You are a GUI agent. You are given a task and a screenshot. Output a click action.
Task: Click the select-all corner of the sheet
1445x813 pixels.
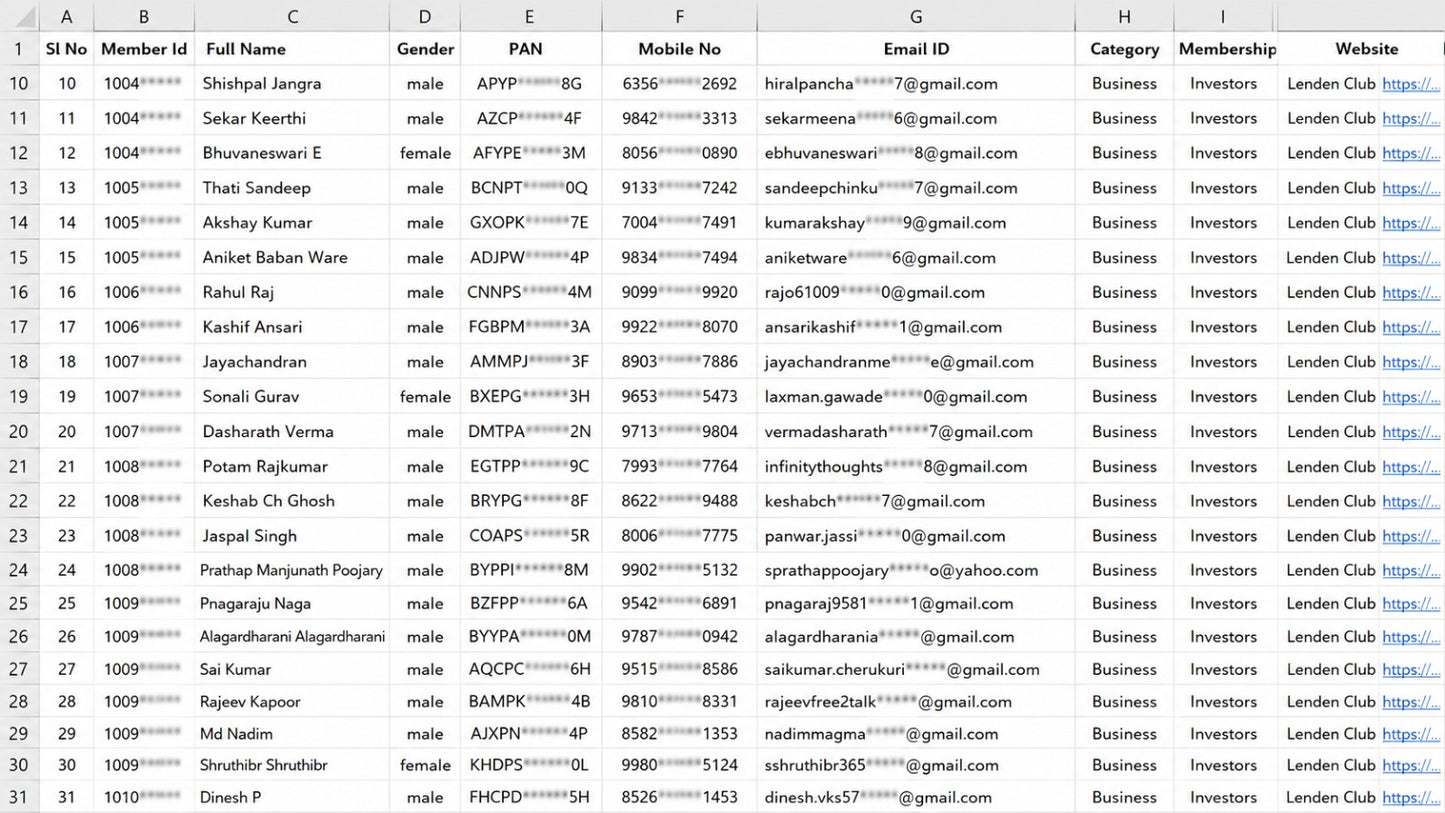[19, 16]
